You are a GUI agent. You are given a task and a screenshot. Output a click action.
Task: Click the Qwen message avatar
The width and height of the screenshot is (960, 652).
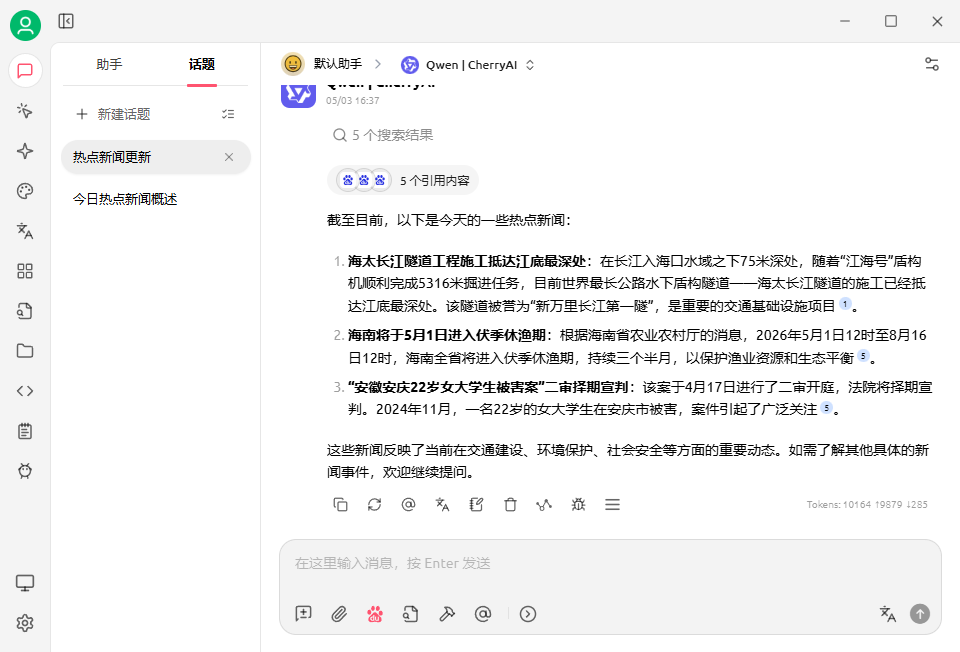click(298, 96)
